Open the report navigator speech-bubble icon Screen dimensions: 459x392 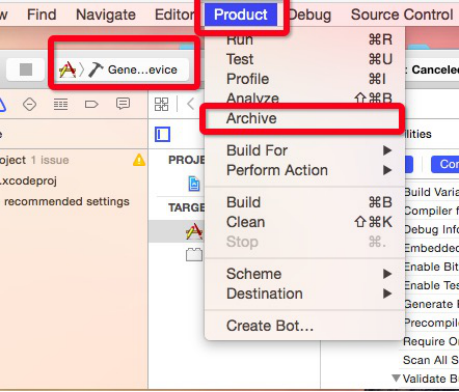[x=123, y=104]
